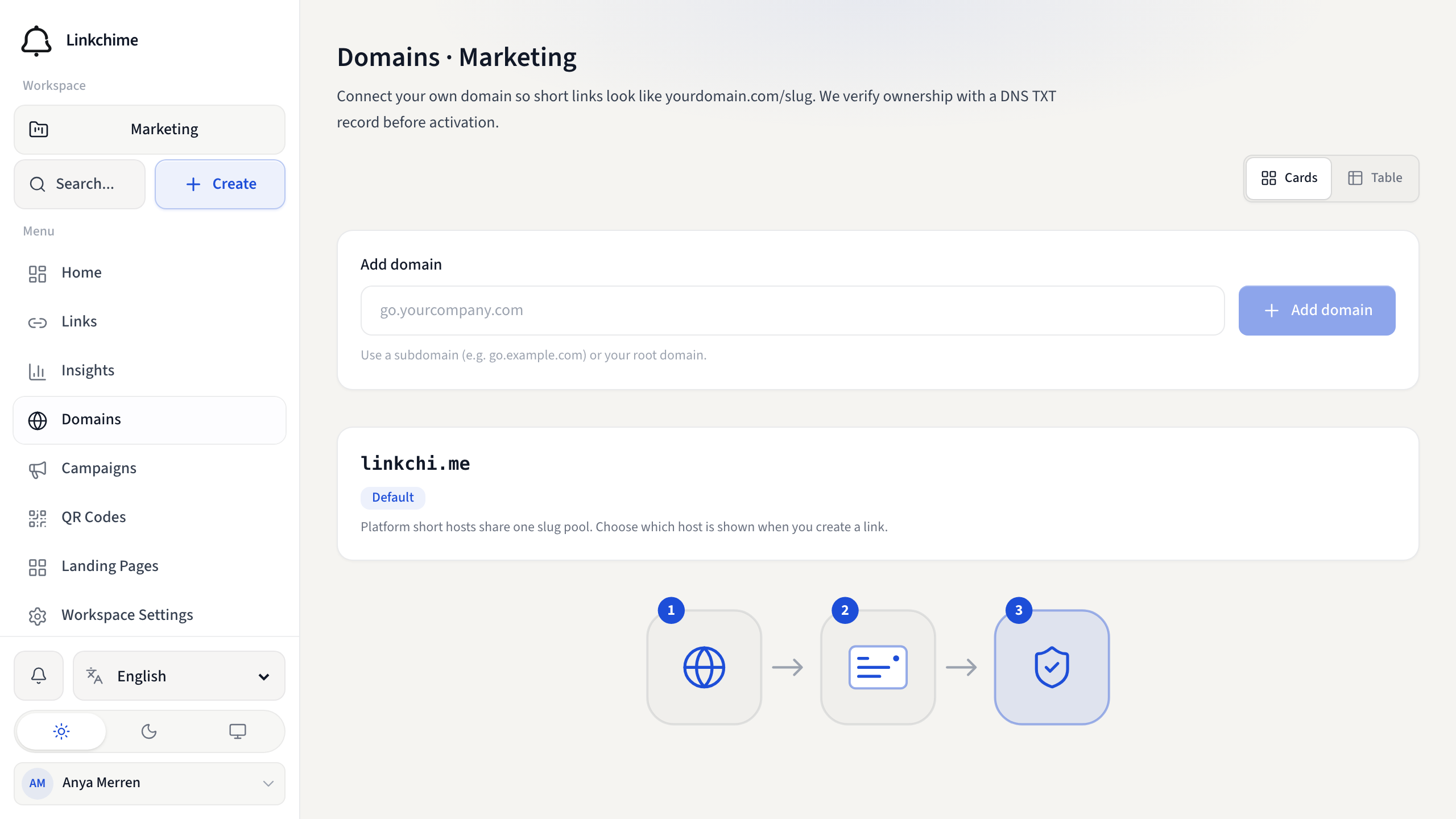This screenshot has width=1456, height=819.
Task: Switch to Cards view
Action: [x=1289, y=178]
